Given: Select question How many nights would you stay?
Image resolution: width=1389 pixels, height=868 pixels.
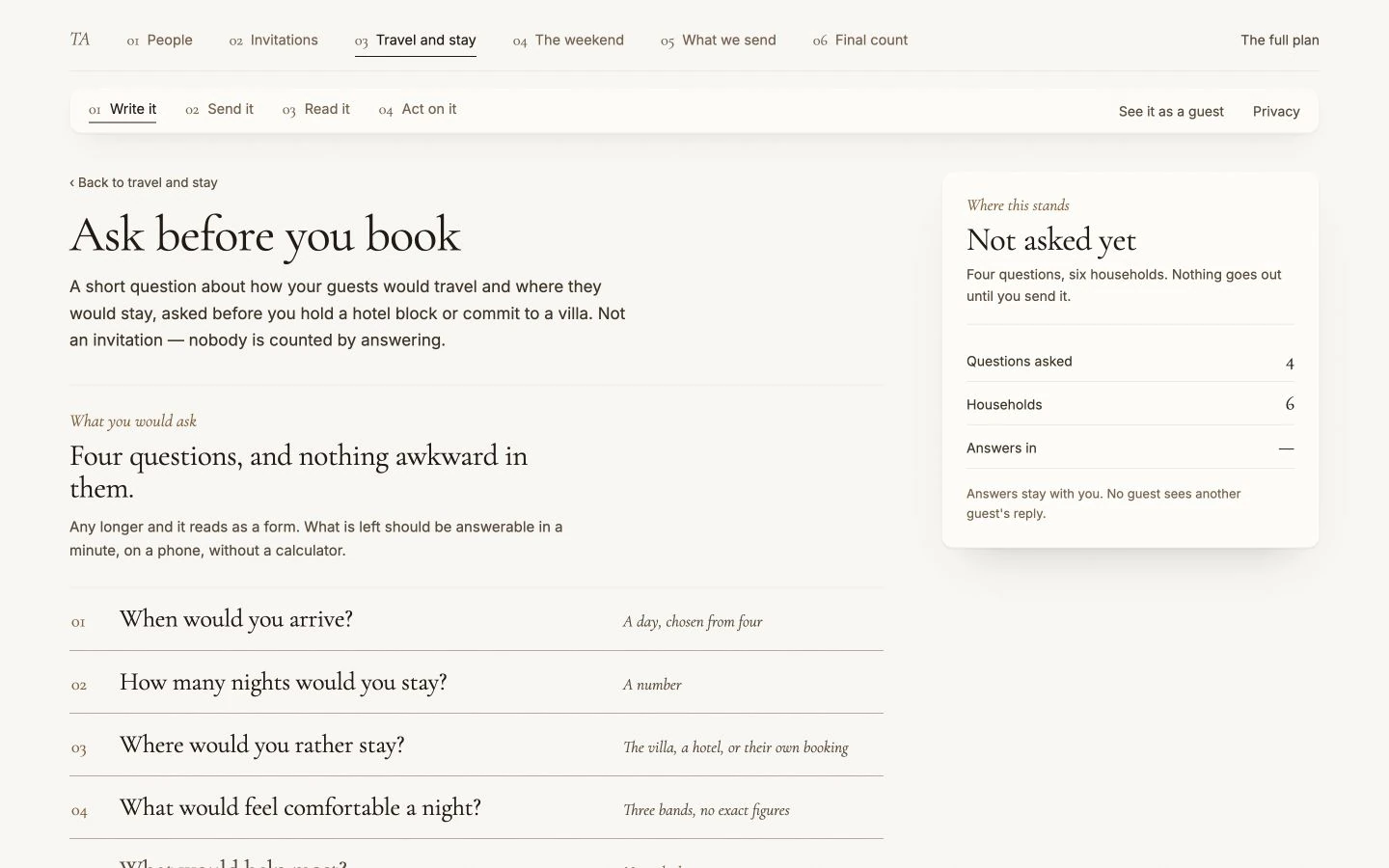Looking at the screenshot, I should click(x=477, y=682).
